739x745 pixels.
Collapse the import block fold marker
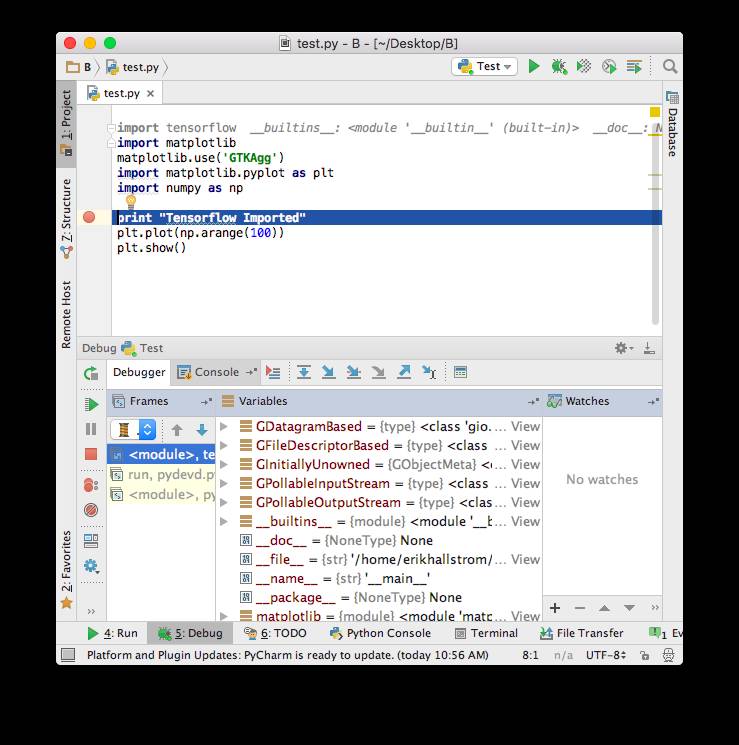[x=111, y=128]
